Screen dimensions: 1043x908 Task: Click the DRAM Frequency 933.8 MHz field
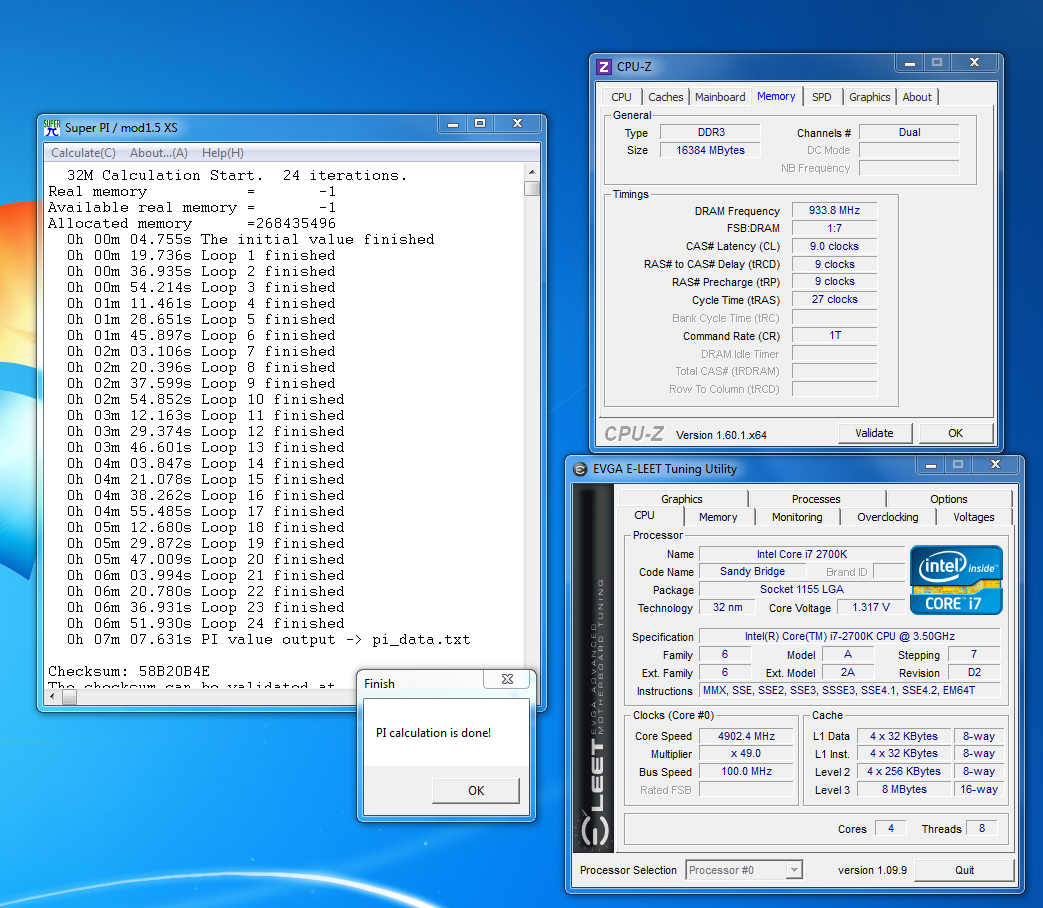click(x=834, y=210)
